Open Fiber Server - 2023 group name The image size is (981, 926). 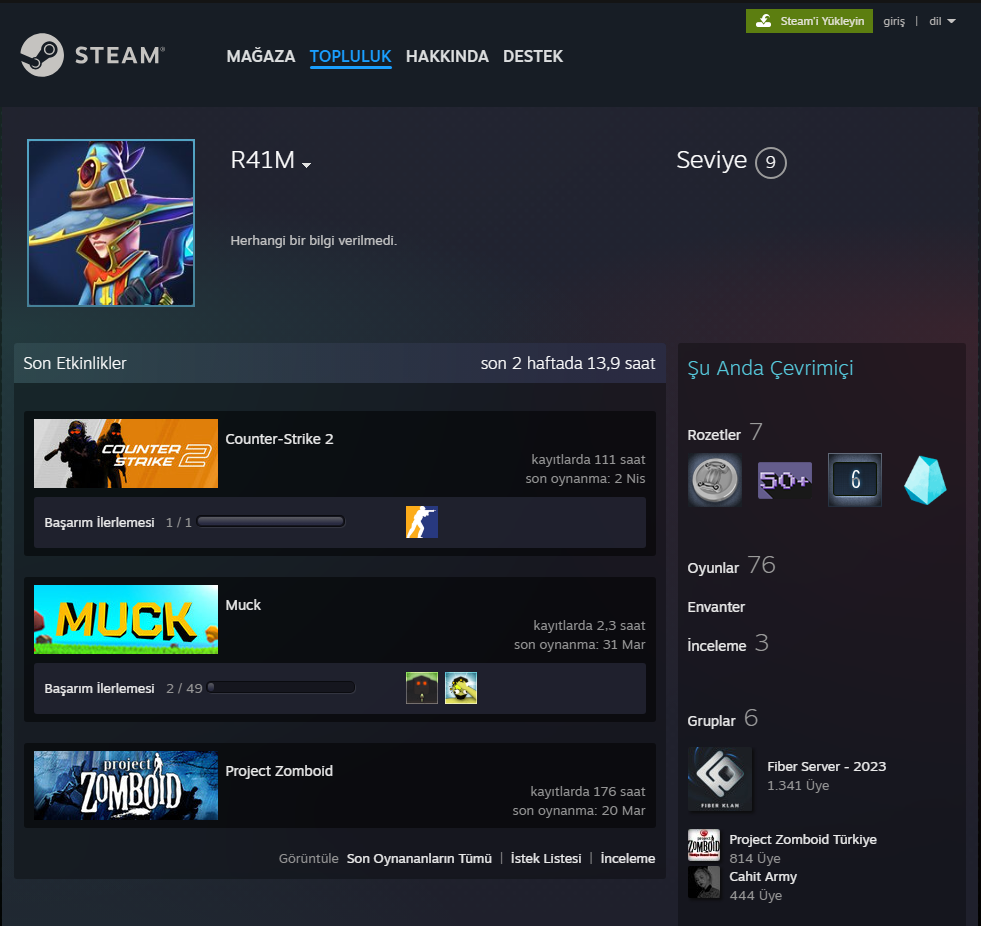(x=826, y=766)
